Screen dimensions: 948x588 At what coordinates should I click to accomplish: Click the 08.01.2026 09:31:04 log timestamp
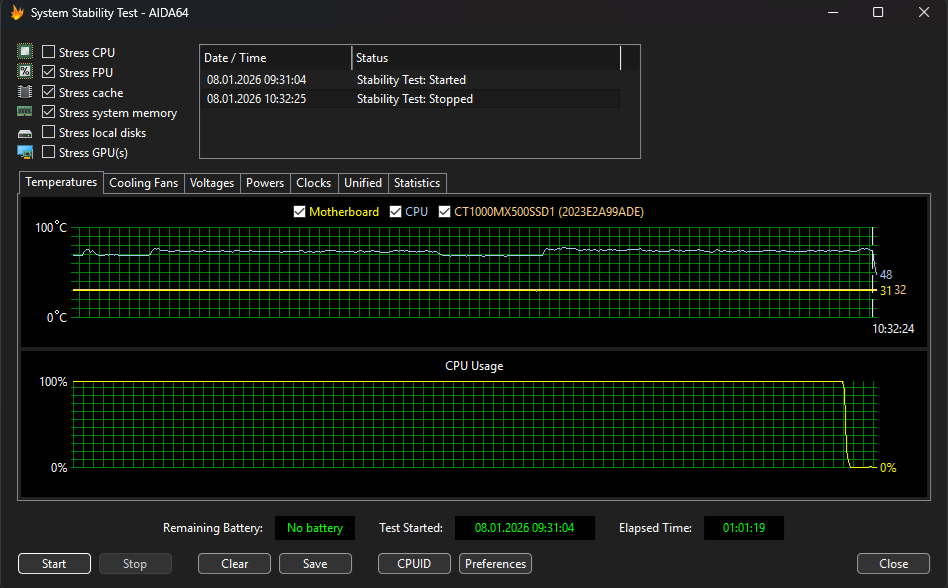click(256, 80)
